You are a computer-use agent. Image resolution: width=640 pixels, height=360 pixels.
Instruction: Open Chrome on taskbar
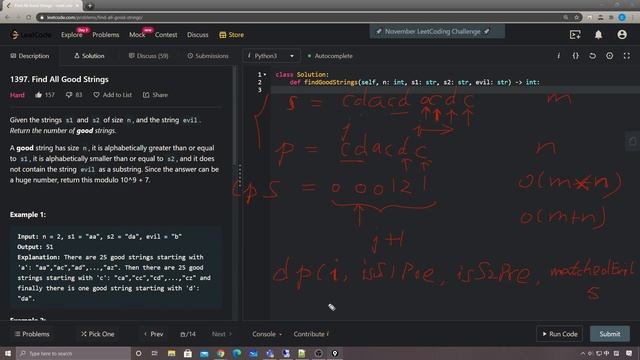(220, 353)
